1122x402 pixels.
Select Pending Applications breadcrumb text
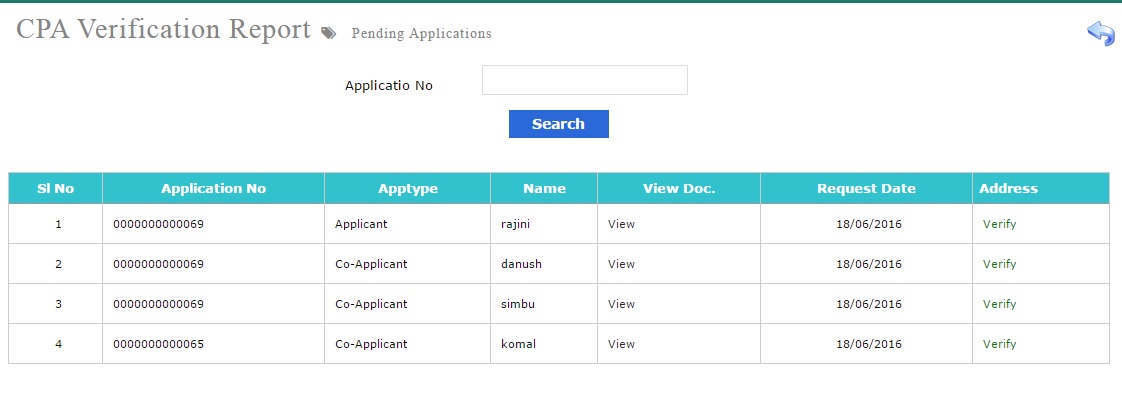coord(421,34)
